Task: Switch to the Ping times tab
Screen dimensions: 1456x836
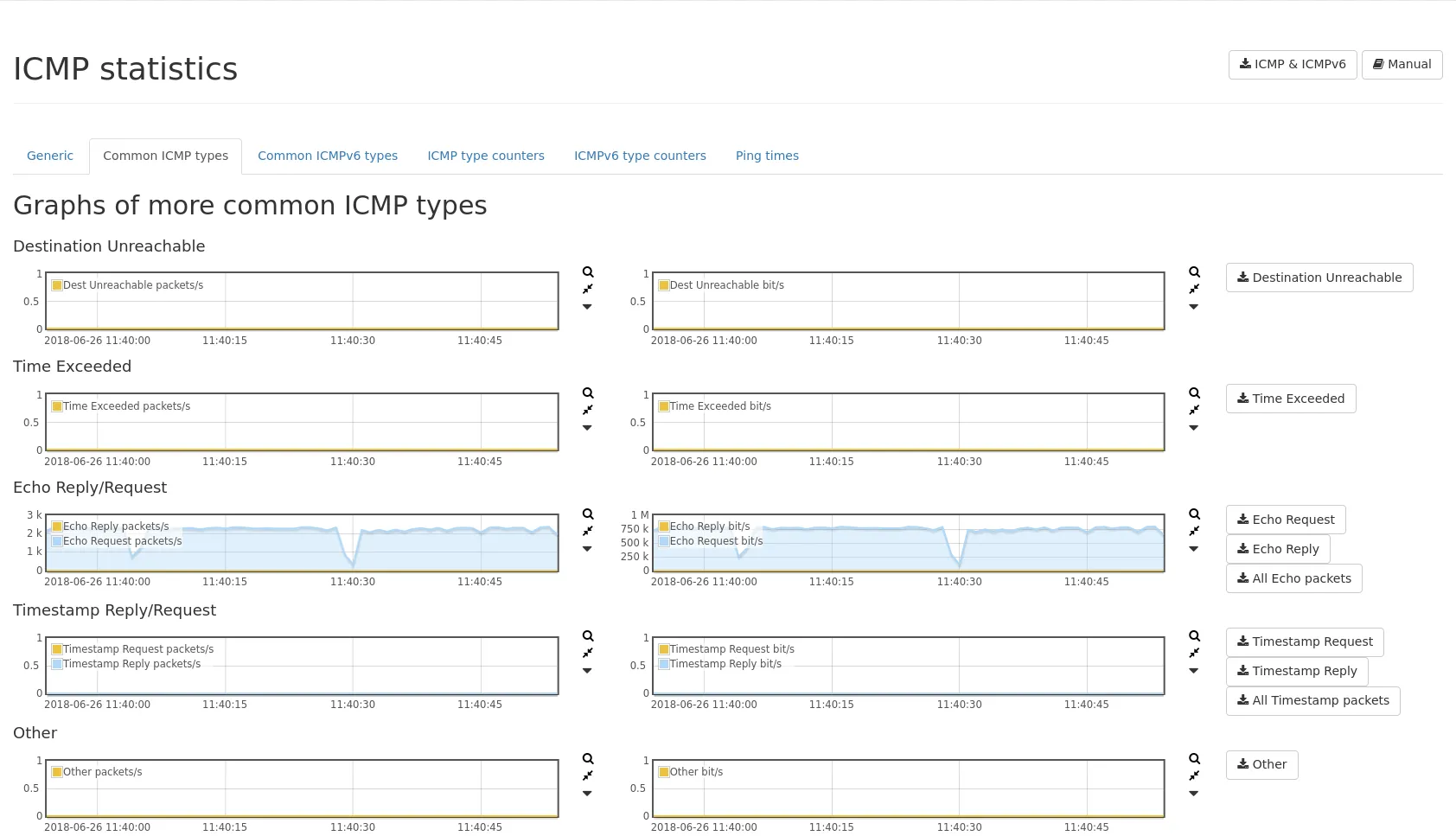Action: (x=767, y=156)
